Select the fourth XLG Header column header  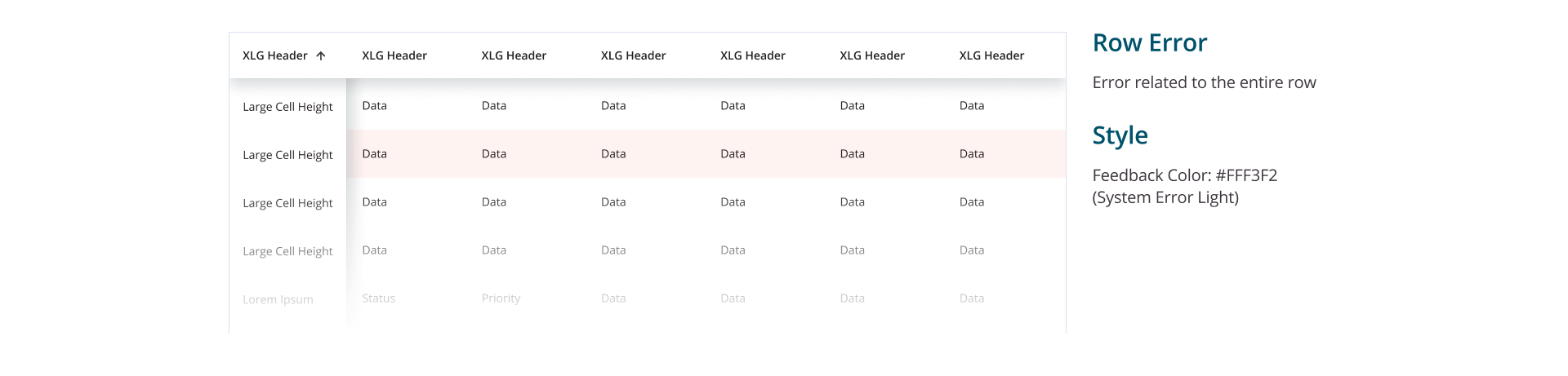pyautogui.click(x=633, y=56)
